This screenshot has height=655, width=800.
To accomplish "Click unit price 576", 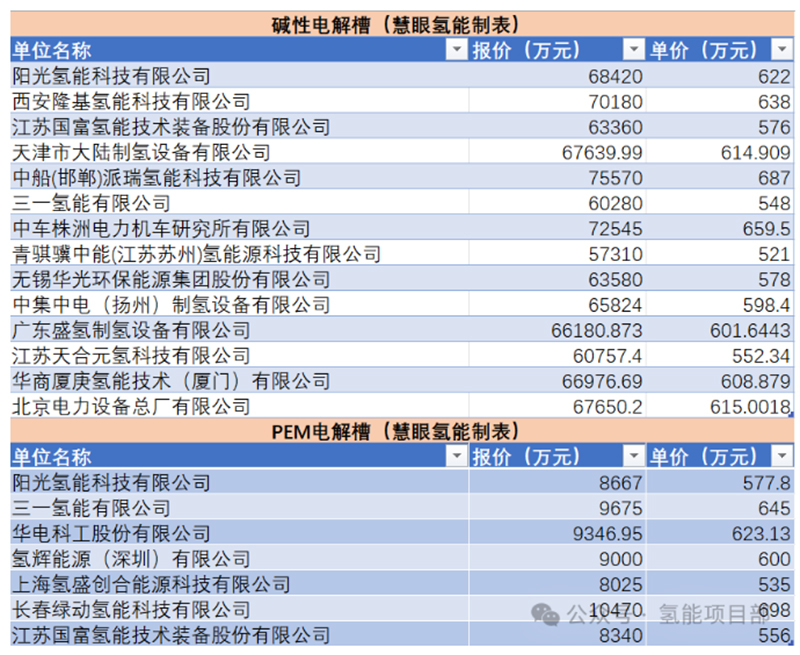I will tap(774, 128).
